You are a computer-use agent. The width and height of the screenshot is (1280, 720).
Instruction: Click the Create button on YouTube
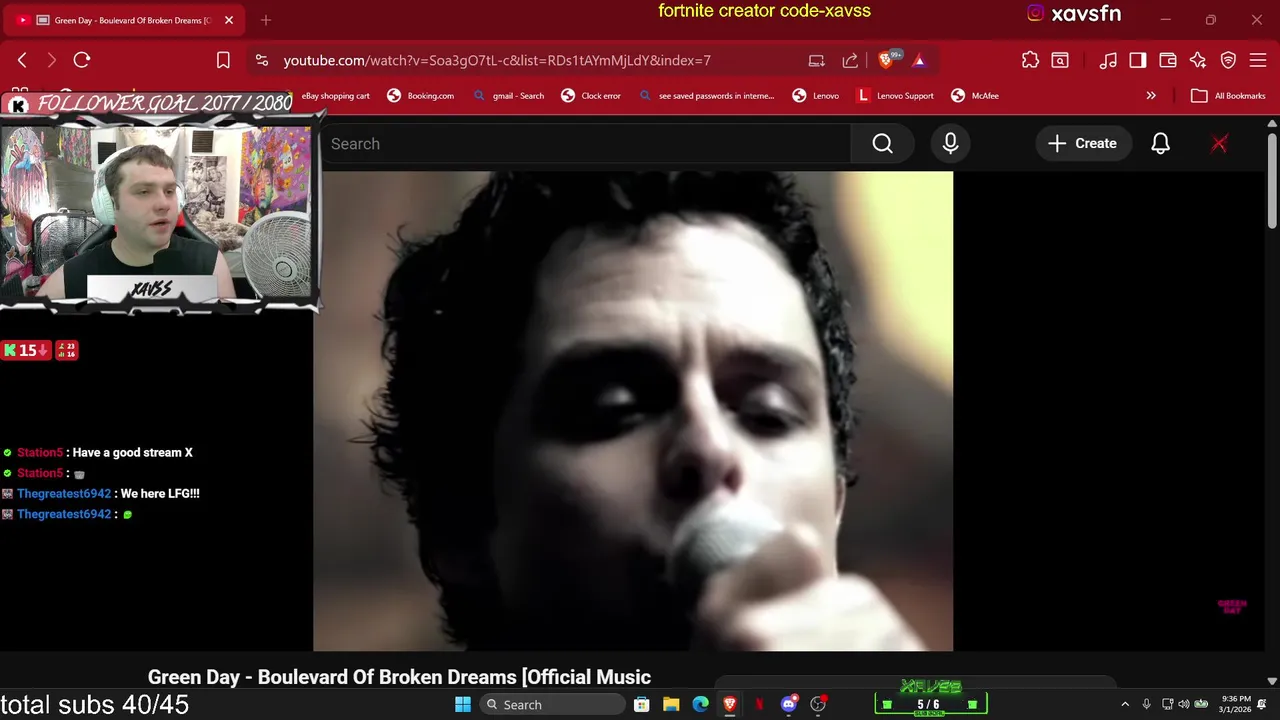point(1082,144)
